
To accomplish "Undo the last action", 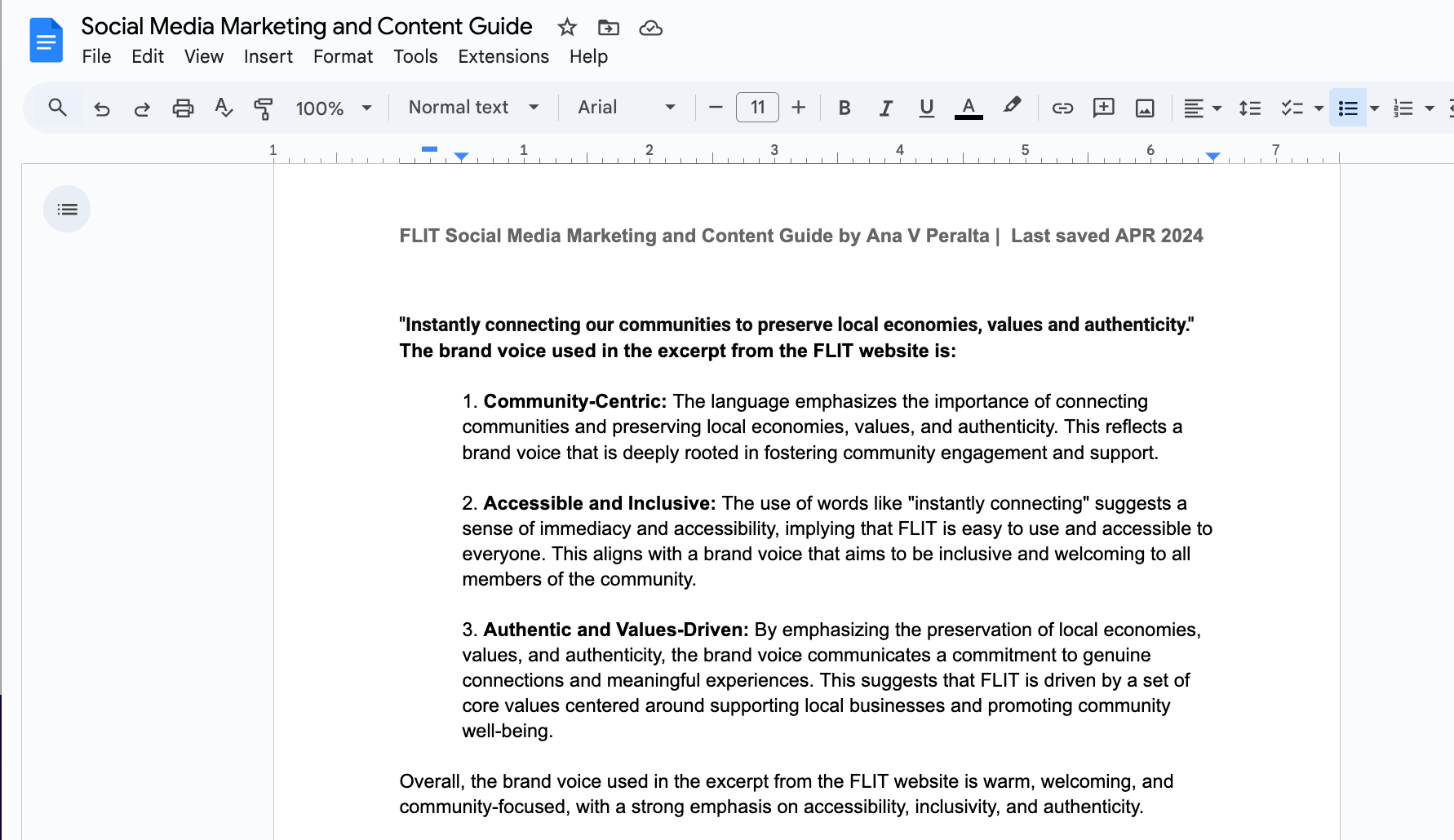I will [x=102, y=108].
